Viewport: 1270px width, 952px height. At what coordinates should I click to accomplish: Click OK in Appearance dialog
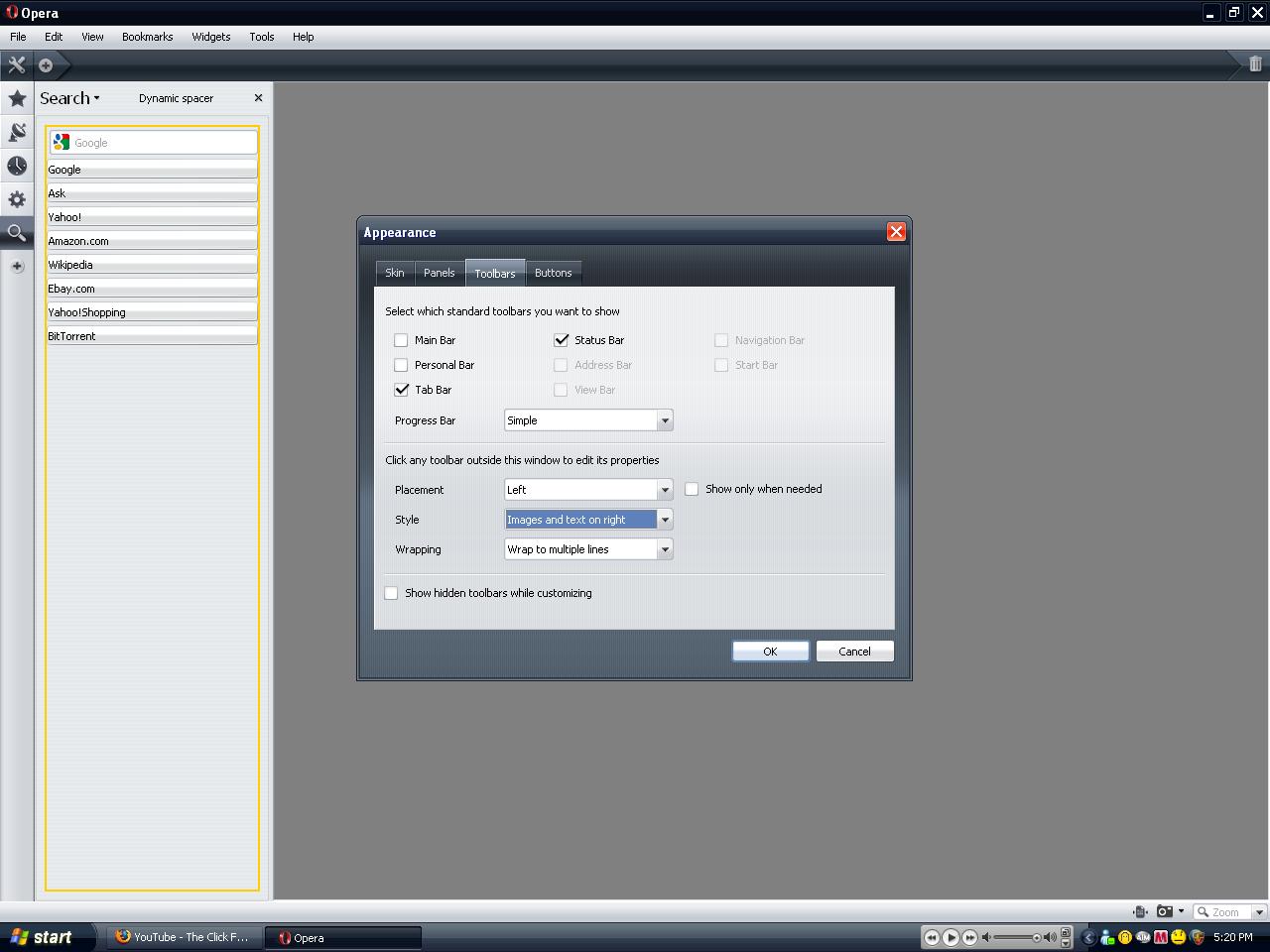coord(770,652)
